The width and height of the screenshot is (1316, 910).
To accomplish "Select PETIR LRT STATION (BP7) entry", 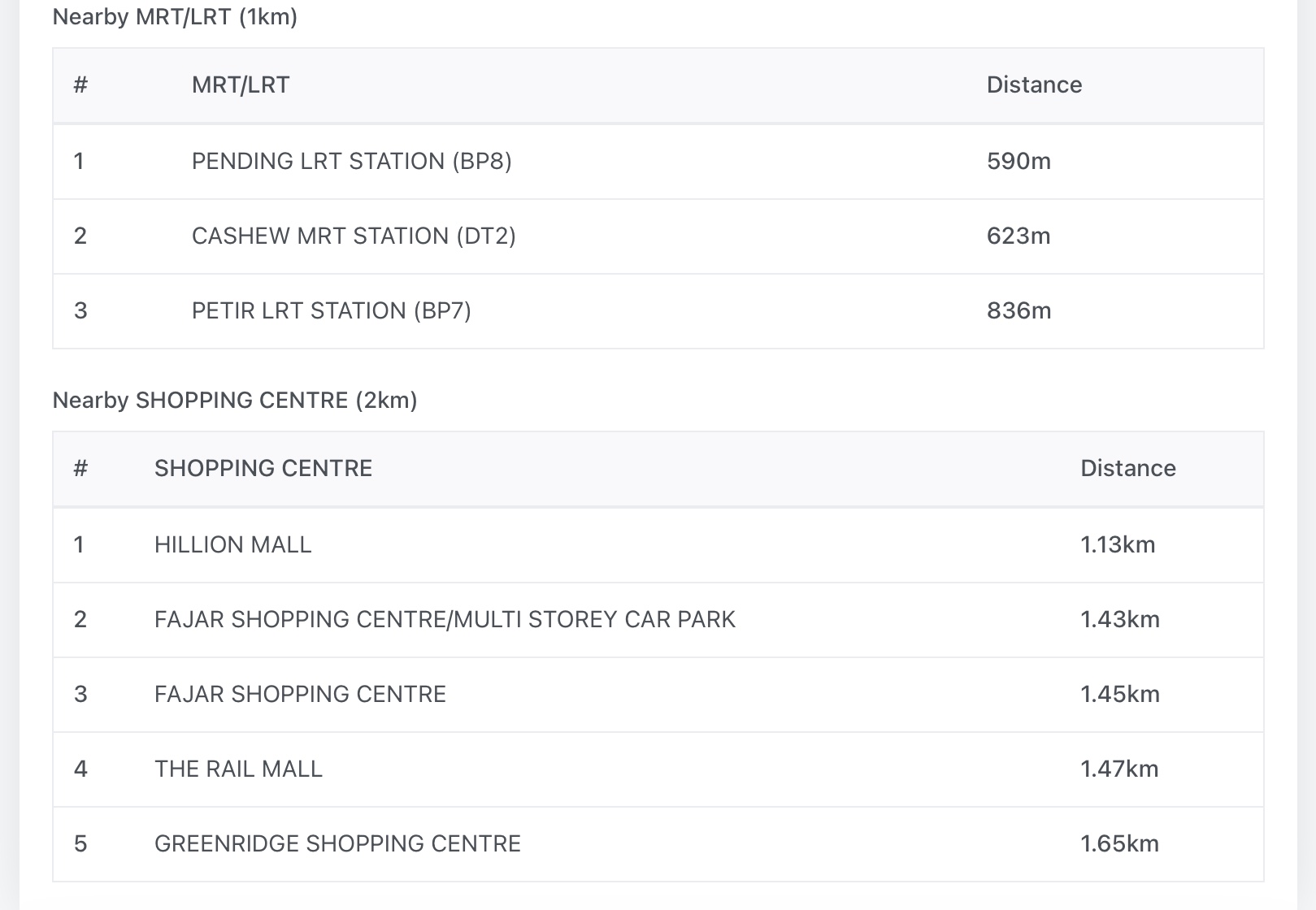I will [x=331, y=310].
